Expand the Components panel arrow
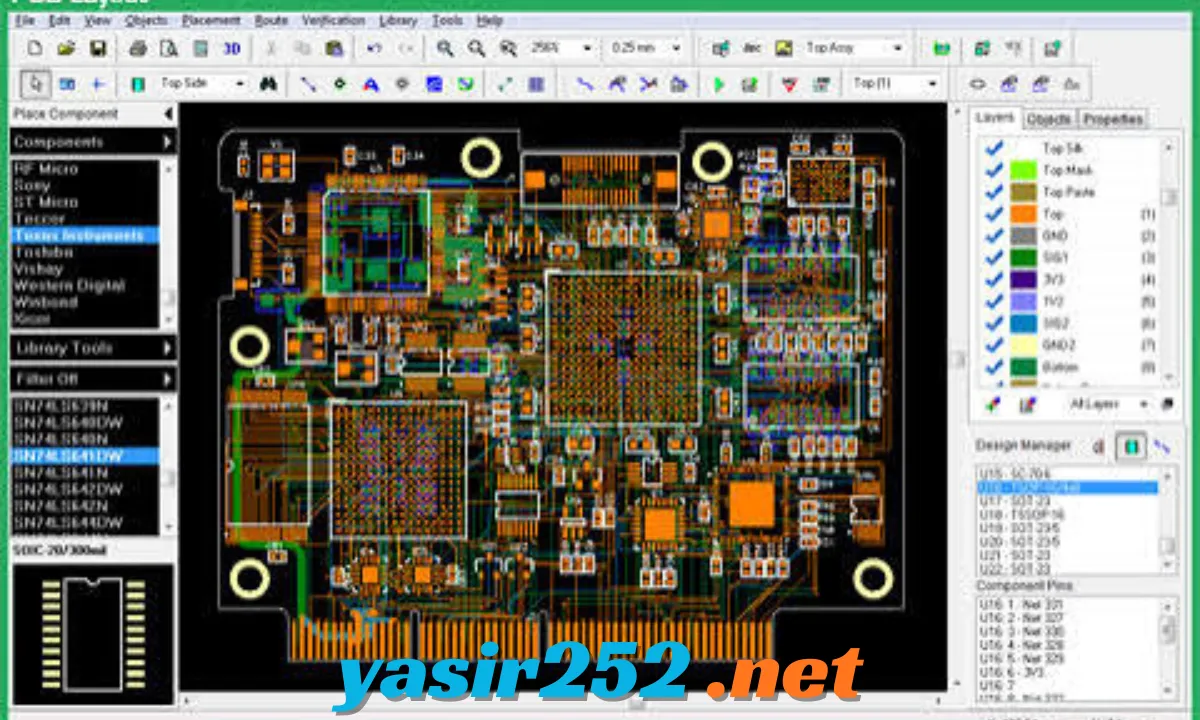This screenshot has height=720, width=1200. [x=167, y=142]
